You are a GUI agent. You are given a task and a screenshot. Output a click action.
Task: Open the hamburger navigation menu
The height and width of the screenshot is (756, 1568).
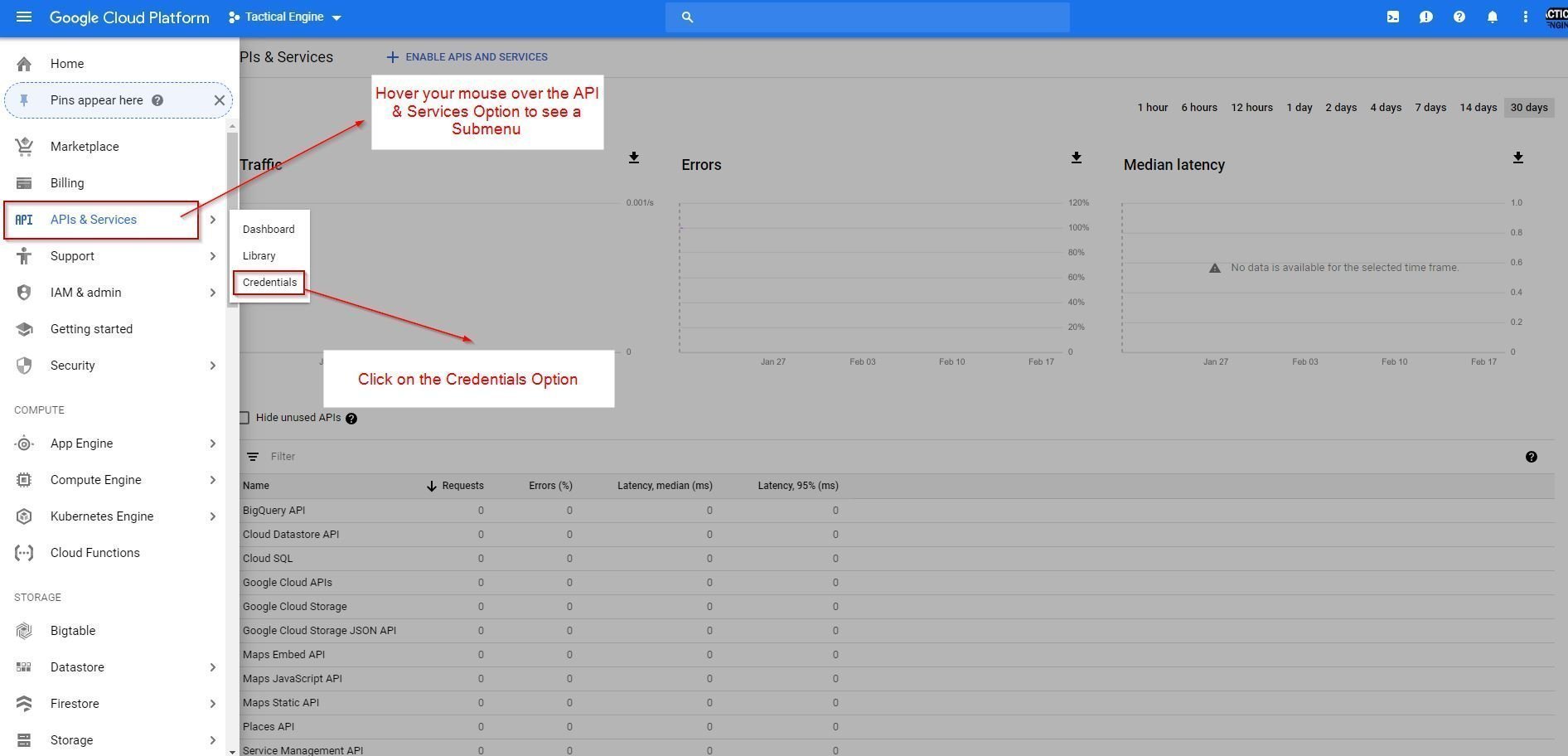click(24, 17)
